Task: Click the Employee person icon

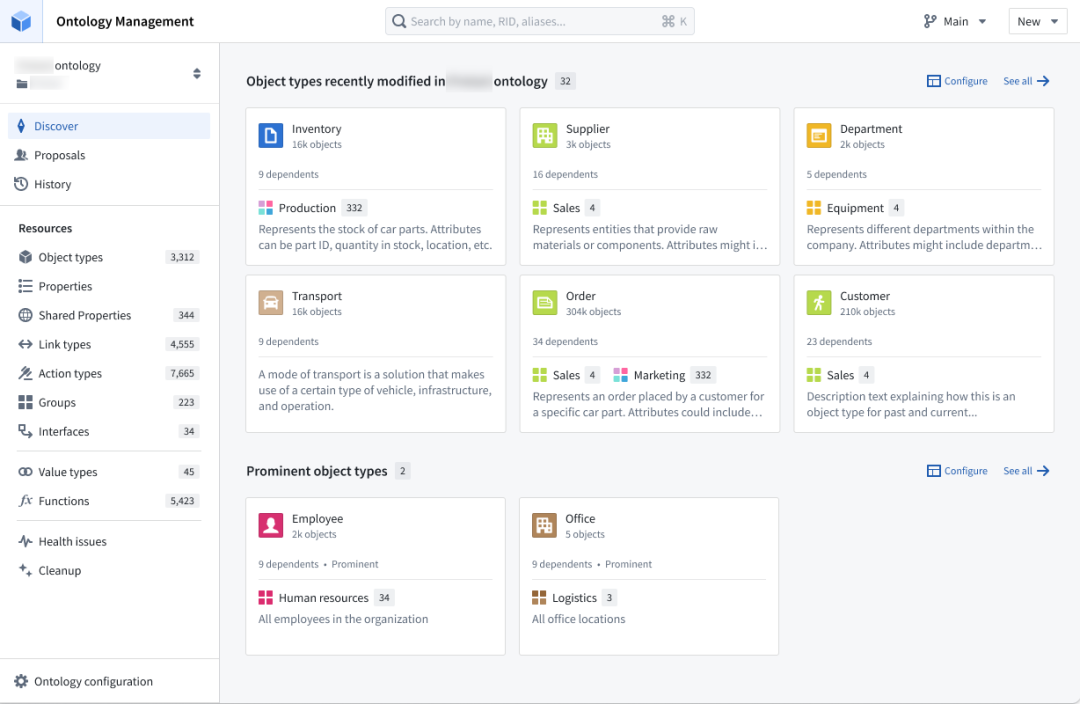Action: pos(271,526)
